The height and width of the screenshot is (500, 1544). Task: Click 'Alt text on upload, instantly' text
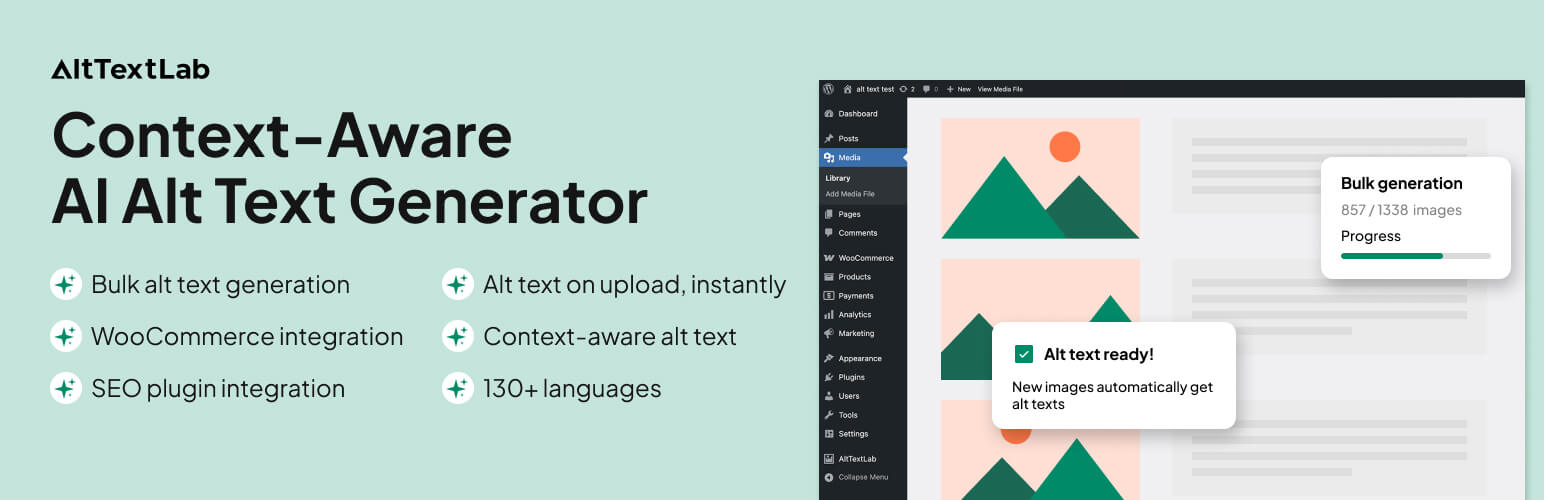[x=635, y=285]
